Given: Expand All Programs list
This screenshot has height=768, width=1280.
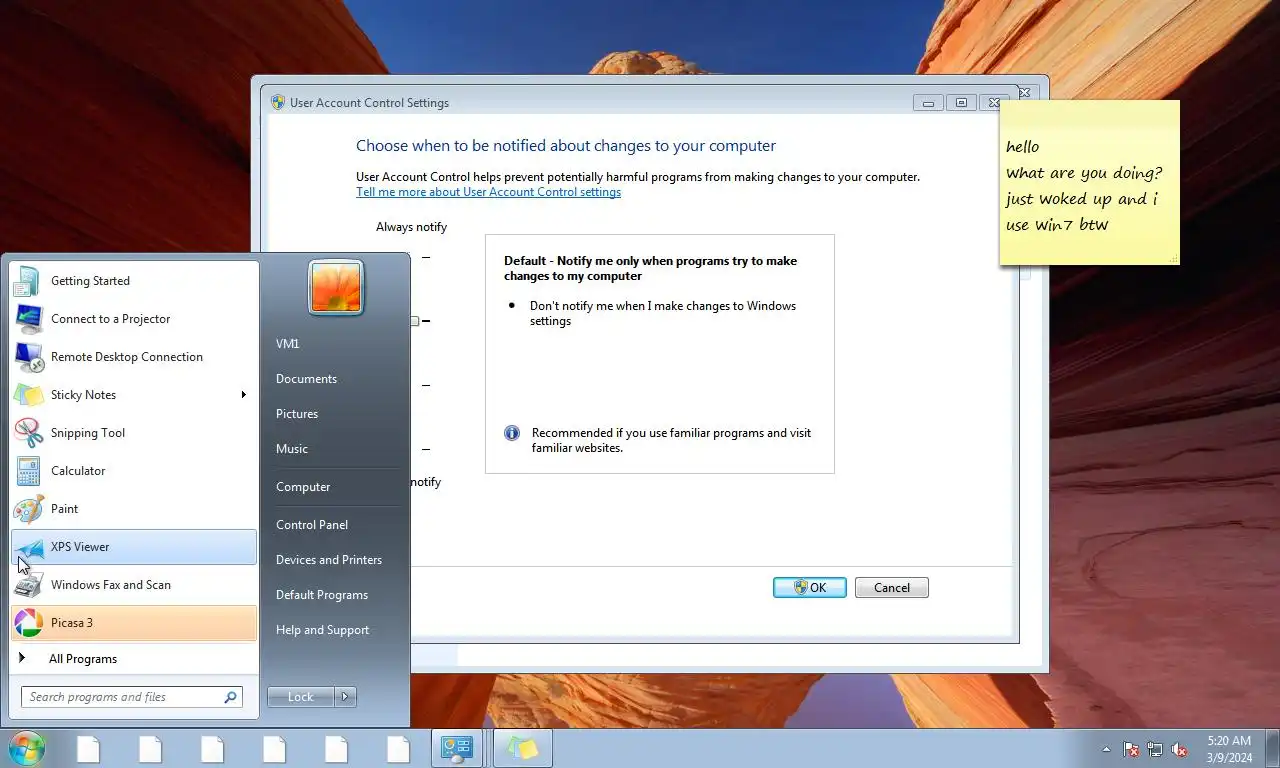Looking at the screenshot, I should click(x=134, y=659).
